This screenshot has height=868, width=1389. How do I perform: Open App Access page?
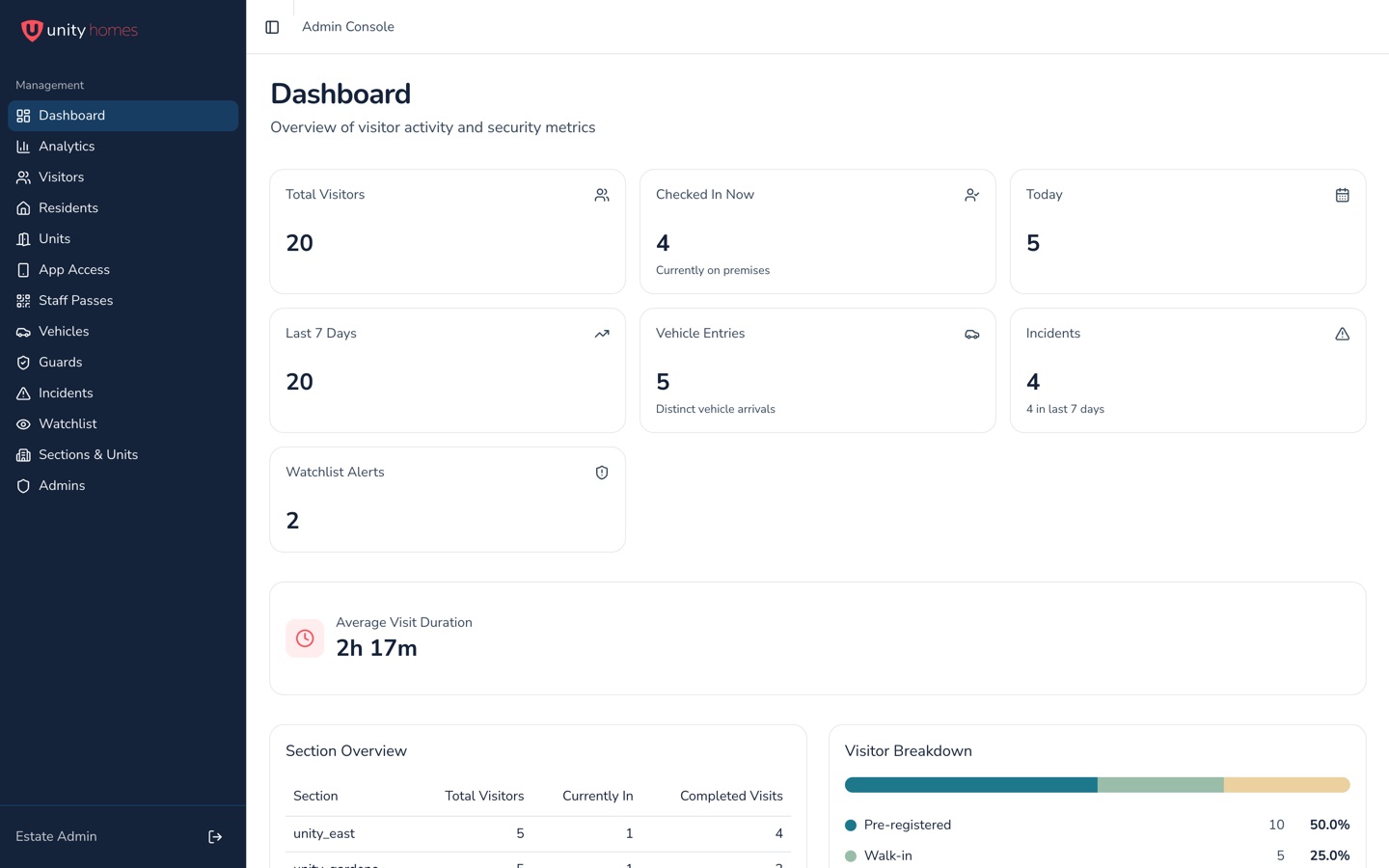tap(123, 270)
